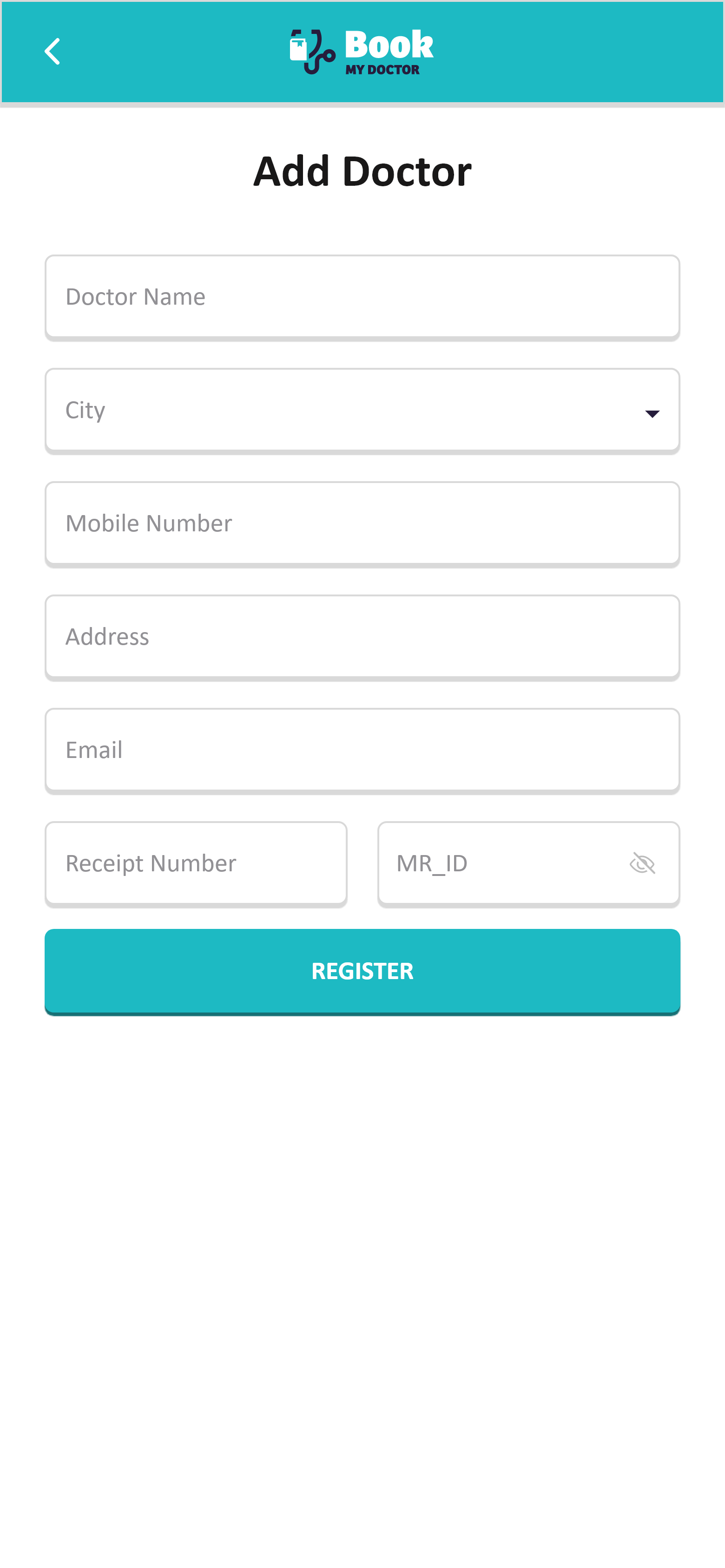725x1568 pixels.
Task: Select the dropdown caret on the City field
Action: point(652,414)
